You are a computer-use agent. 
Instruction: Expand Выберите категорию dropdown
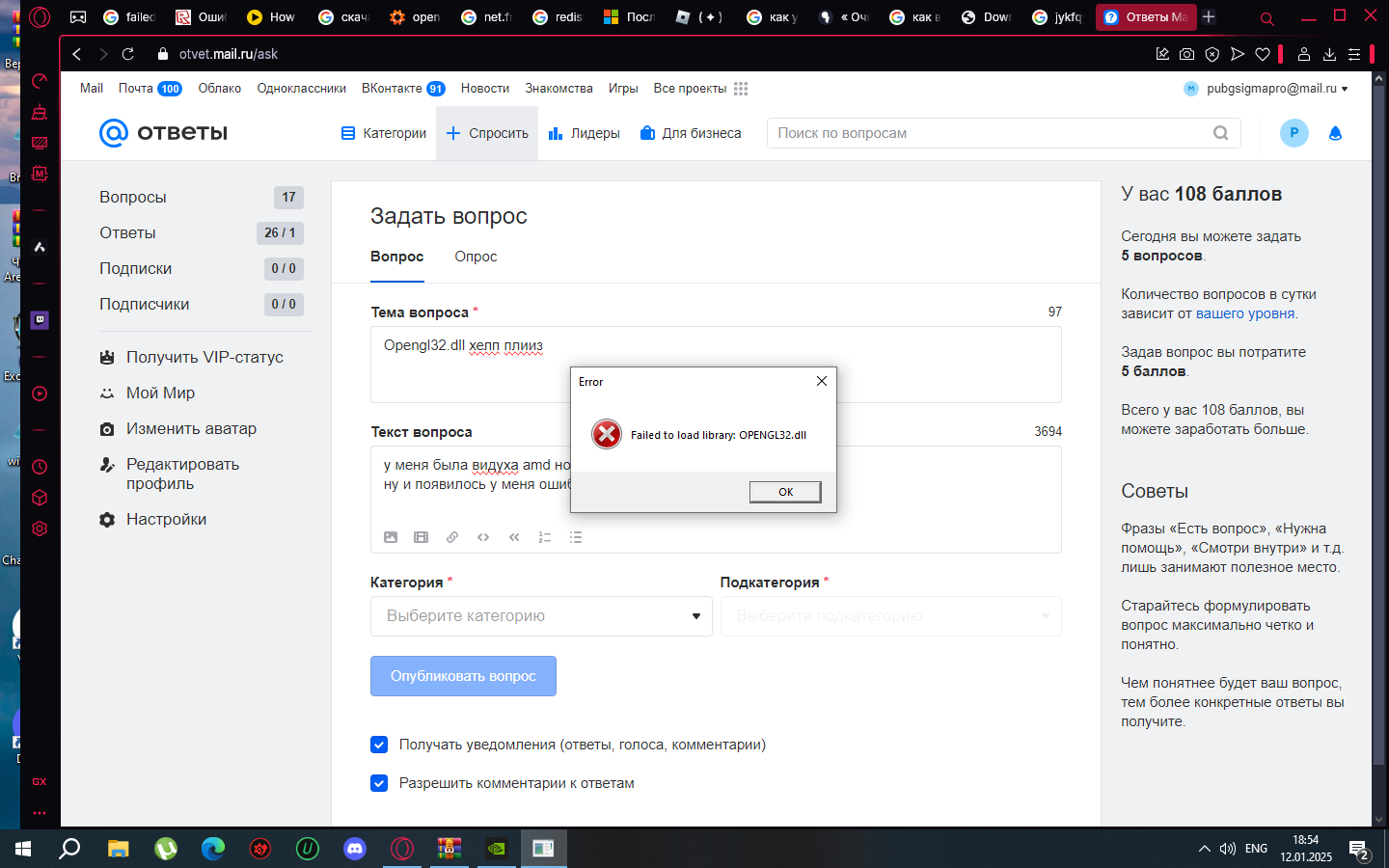click(541, 616)
